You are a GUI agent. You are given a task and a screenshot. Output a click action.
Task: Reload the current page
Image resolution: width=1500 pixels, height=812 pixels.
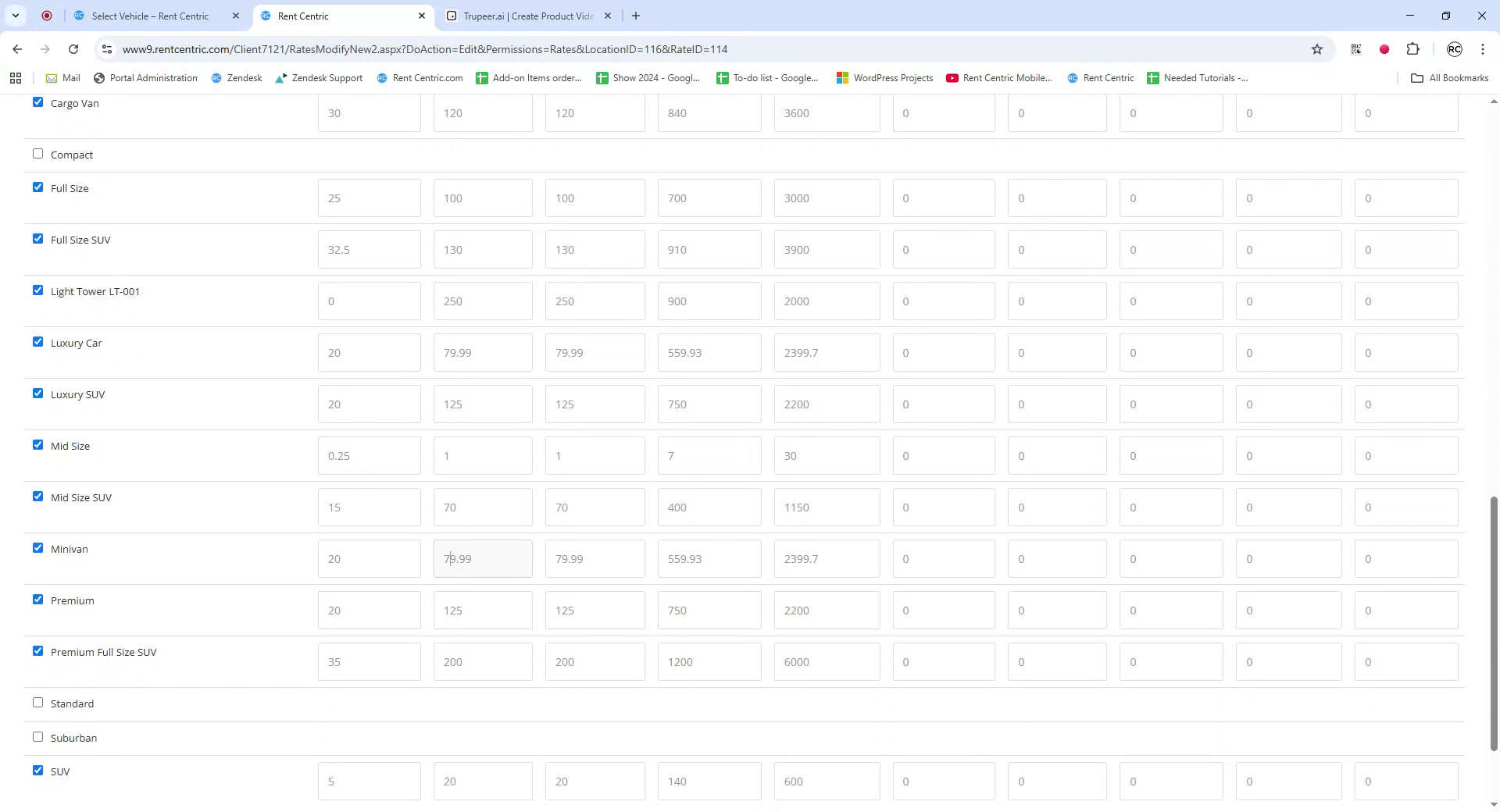[73, 48]
